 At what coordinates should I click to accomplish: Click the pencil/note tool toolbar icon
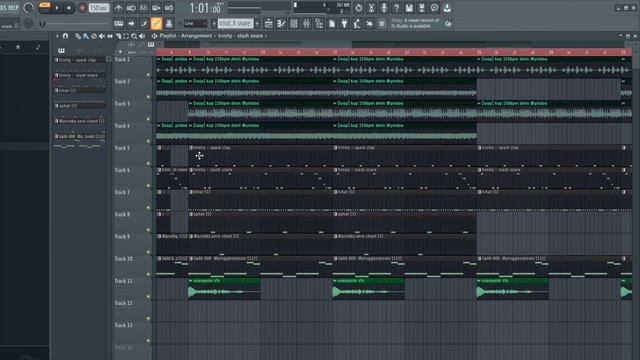(x=144, y=24)
